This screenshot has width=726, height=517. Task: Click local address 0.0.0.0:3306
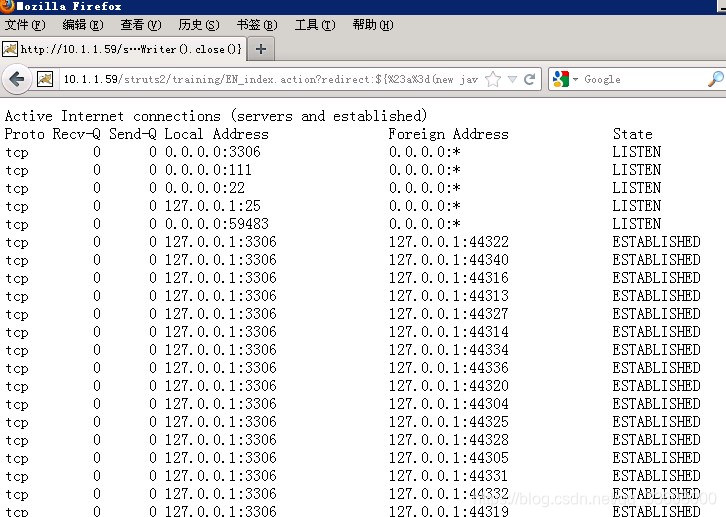coord(213,152)
